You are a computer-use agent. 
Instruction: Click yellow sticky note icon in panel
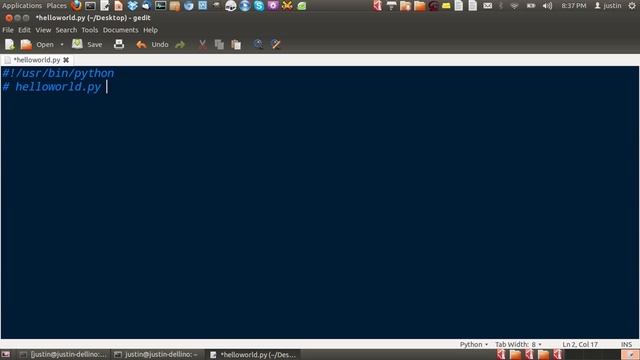coord(446,6)
